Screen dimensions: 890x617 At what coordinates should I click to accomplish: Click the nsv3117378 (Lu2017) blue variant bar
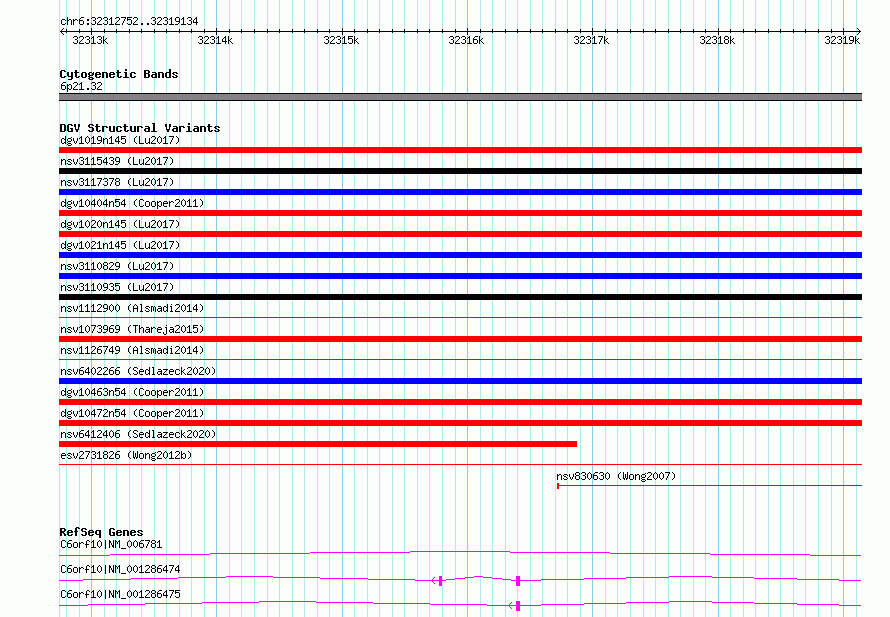[x=460, y=192]
